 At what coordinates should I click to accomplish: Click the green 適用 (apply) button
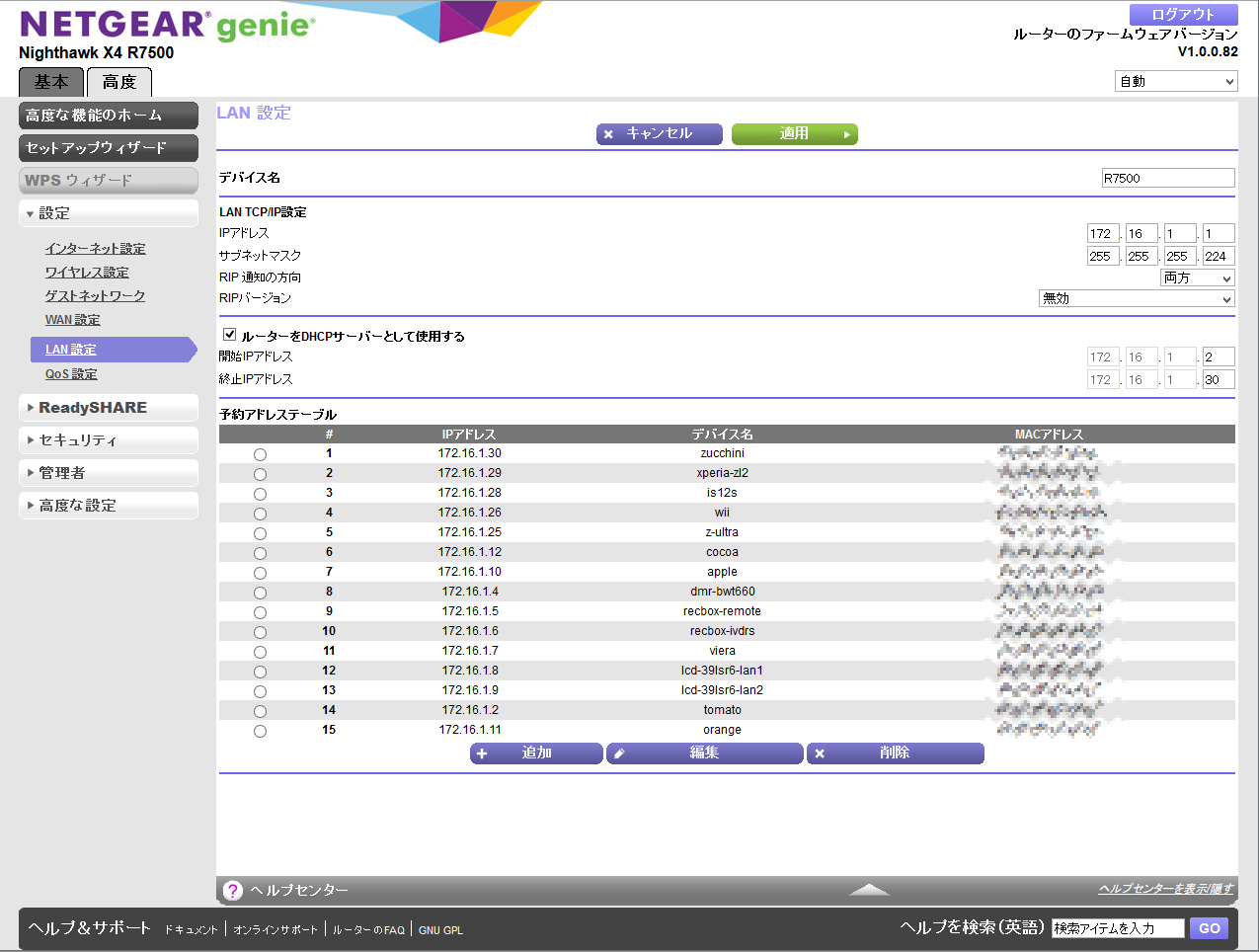pyautogui.click(x=794, y=134)
